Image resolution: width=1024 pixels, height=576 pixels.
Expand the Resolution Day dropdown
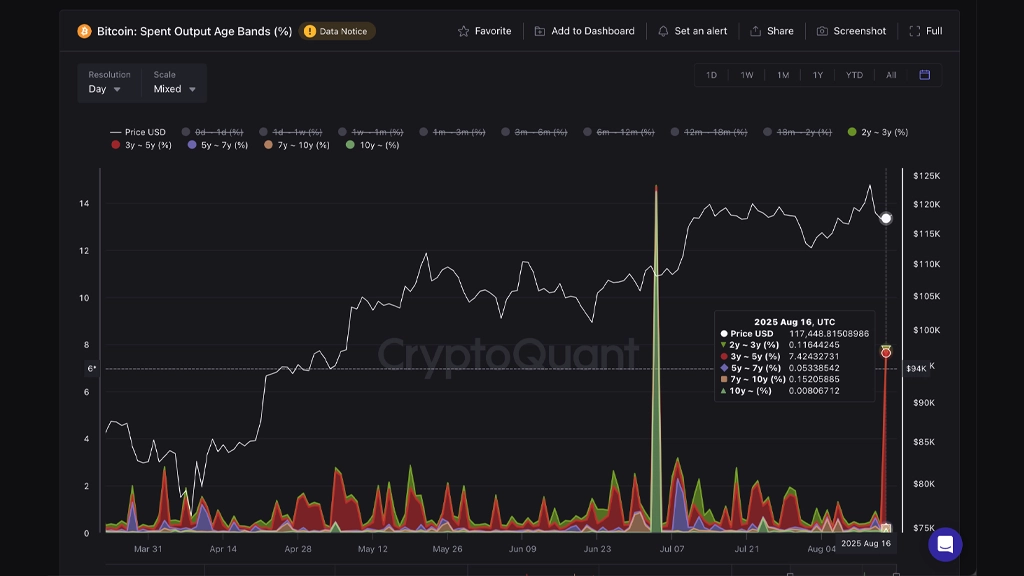tap(104, 89)
